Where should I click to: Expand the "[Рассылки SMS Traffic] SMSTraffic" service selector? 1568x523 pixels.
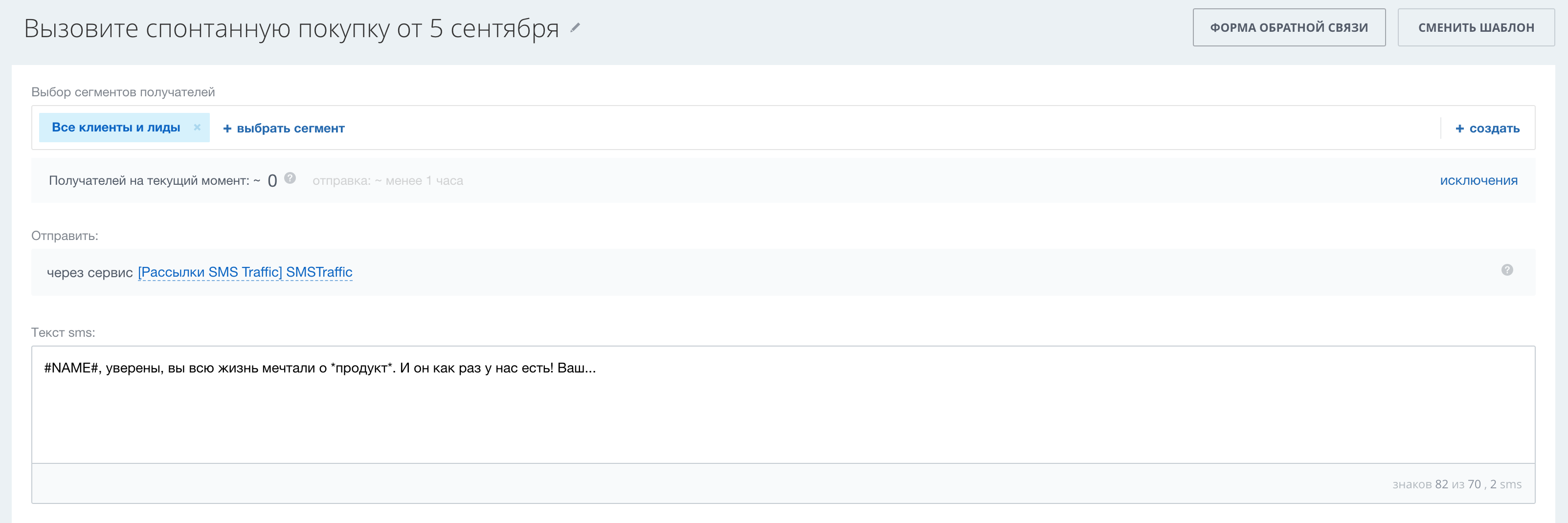246,272
